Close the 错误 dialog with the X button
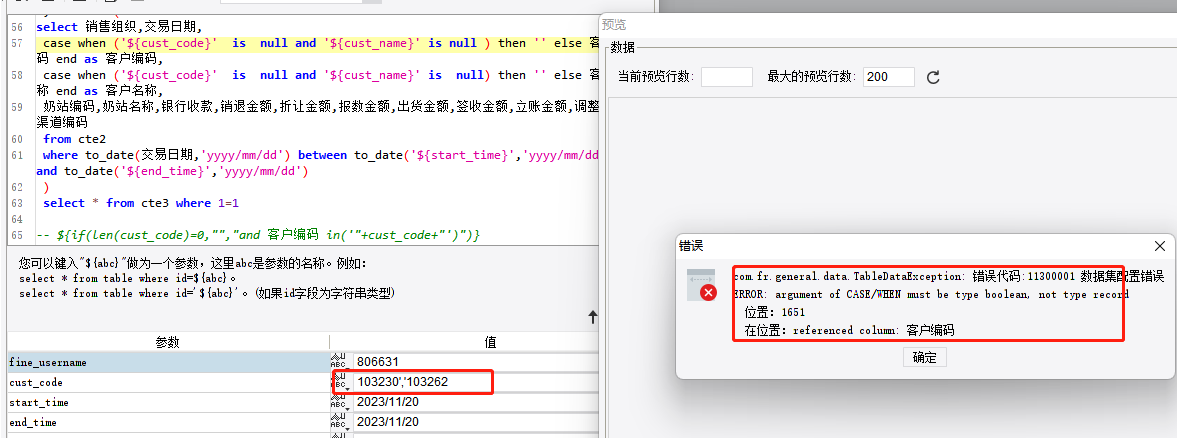 pos(1160,246)
